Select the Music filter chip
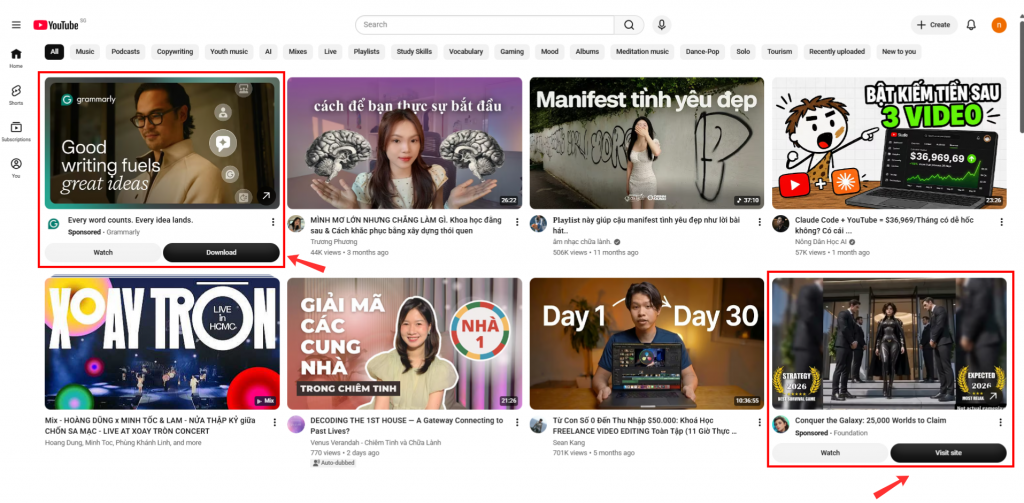1024x503 pixels. [x=85, y=52]
